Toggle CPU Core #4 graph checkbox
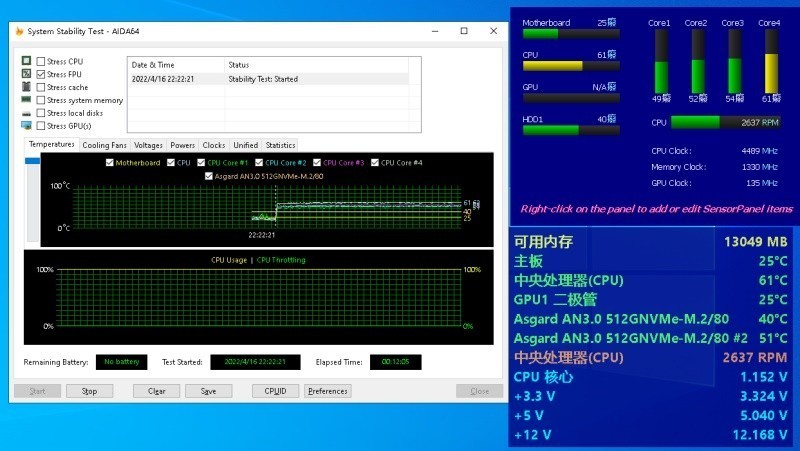 [x=375, y=162]
